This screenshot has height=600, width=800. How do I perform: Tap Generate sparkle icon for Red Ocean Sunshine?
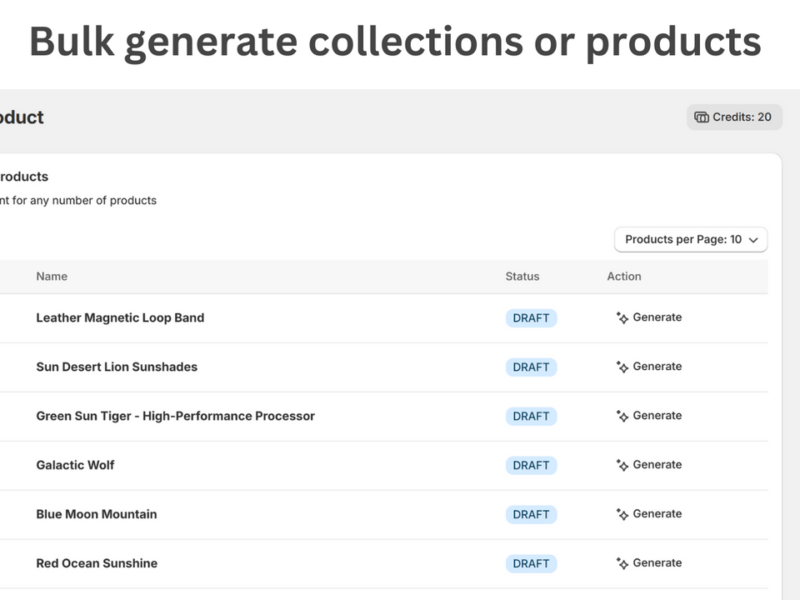(622, 563)
